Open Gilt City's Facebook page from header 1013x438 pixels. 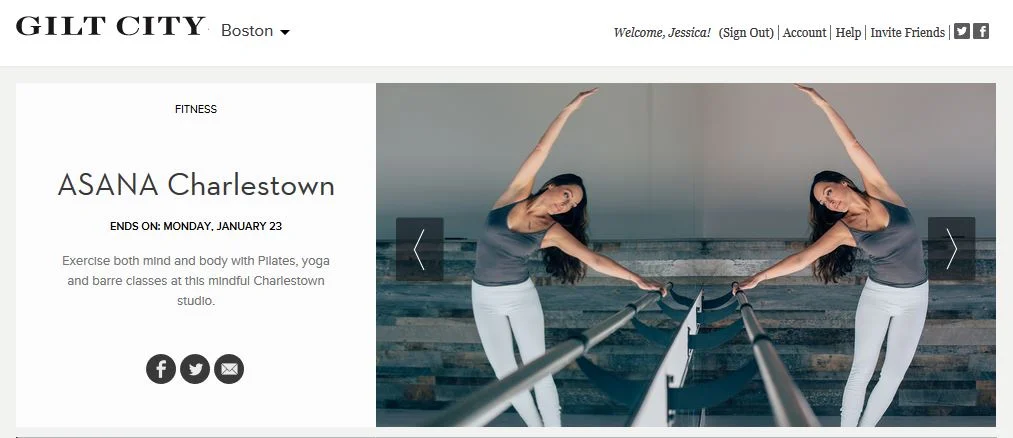click(981, 31)
